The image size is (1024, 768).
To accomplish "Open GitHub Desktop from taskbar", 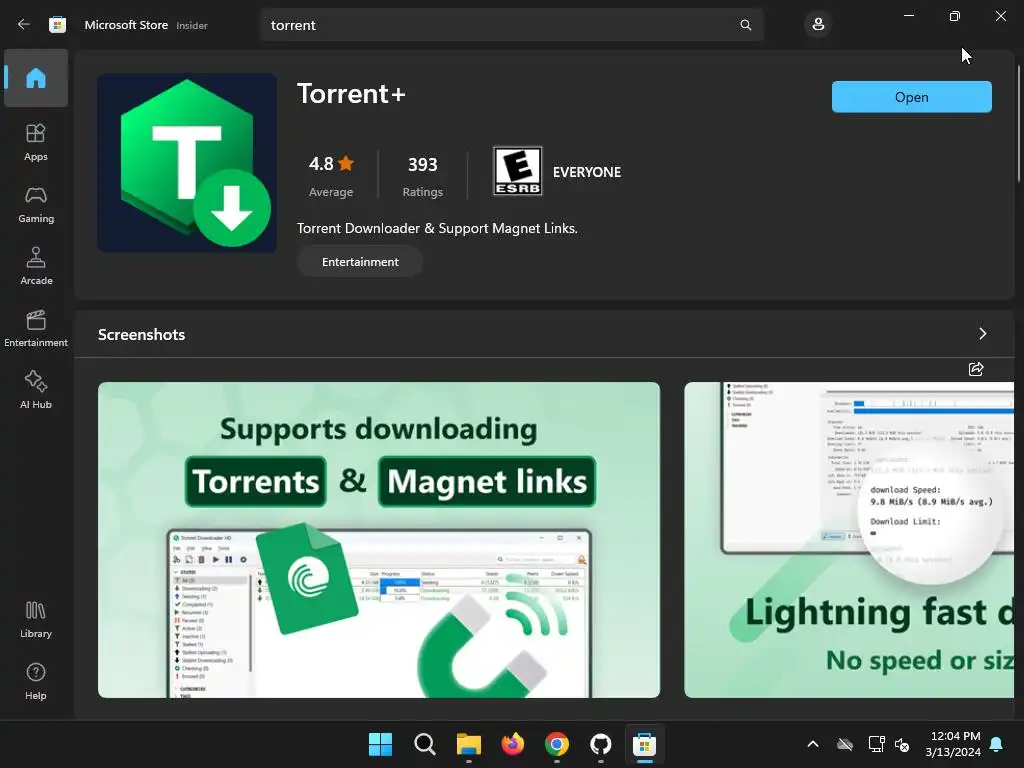I will click(600, 744).
